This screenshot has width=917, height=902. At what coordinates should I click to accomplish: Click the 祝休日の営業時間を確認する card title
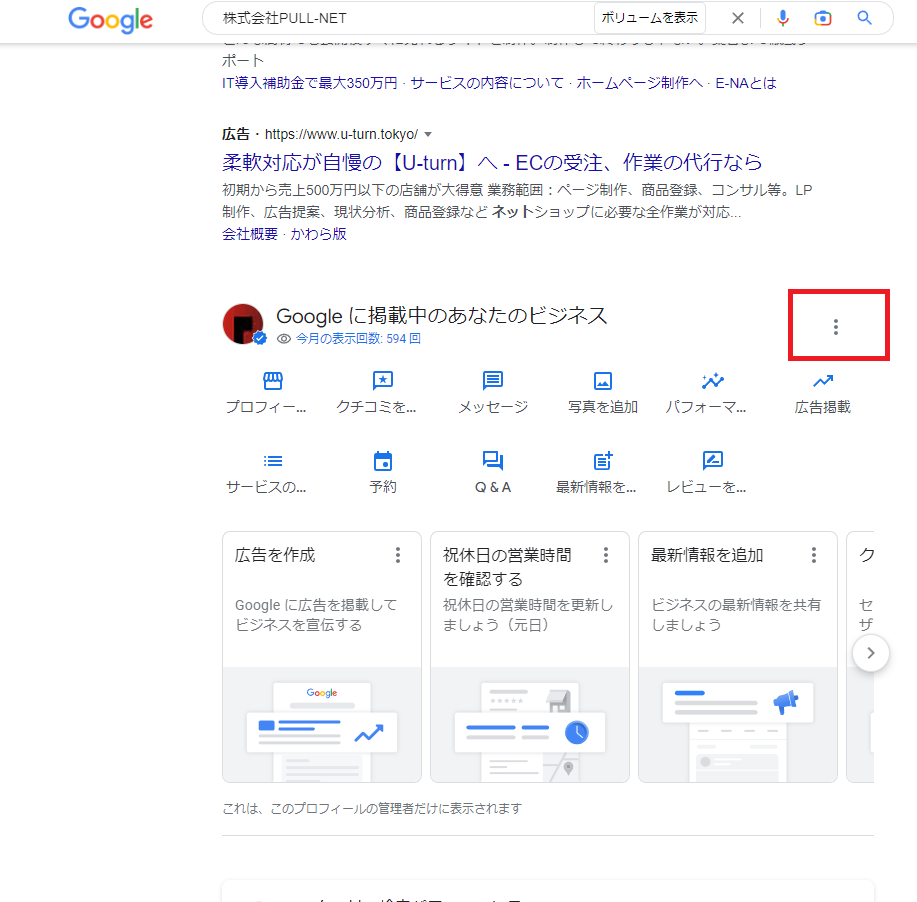(507, 567)
